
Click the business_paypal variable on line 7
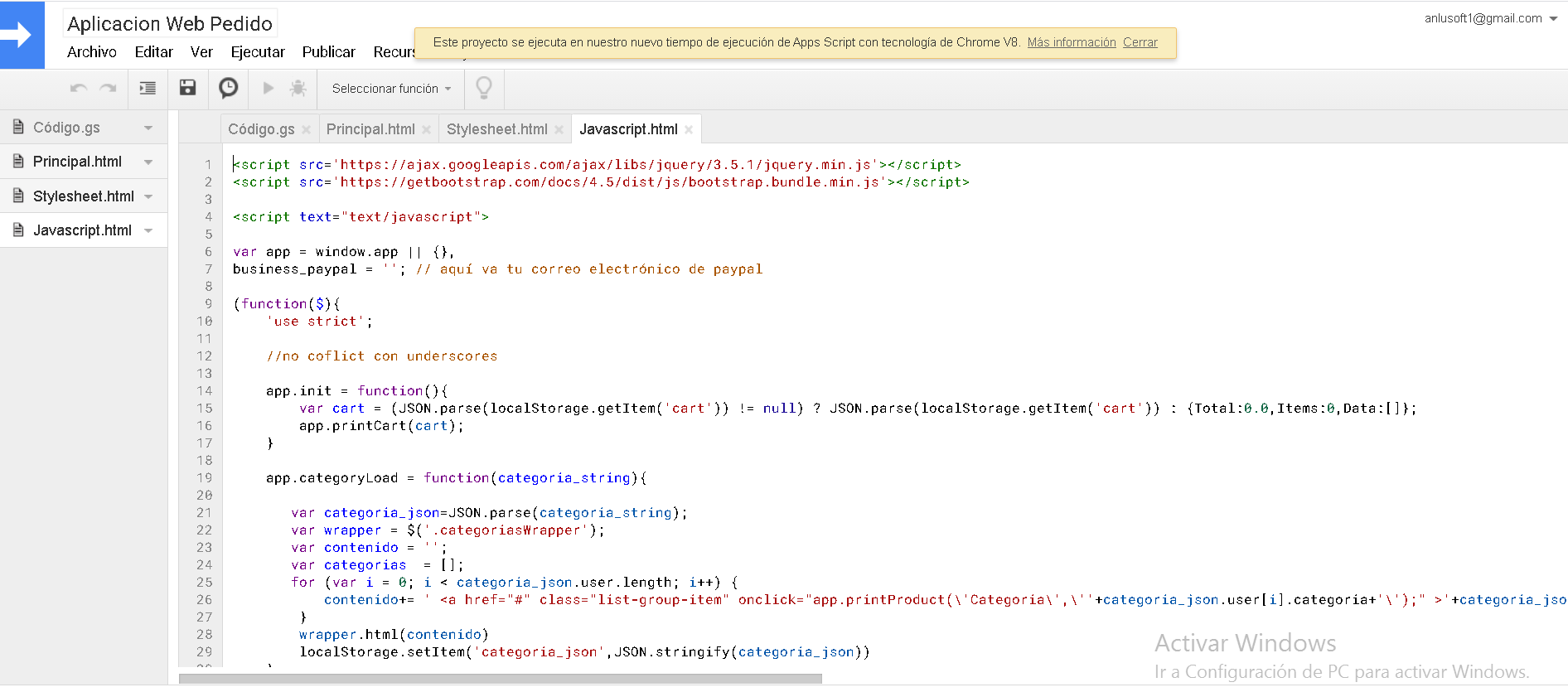[x=294, y=269]
